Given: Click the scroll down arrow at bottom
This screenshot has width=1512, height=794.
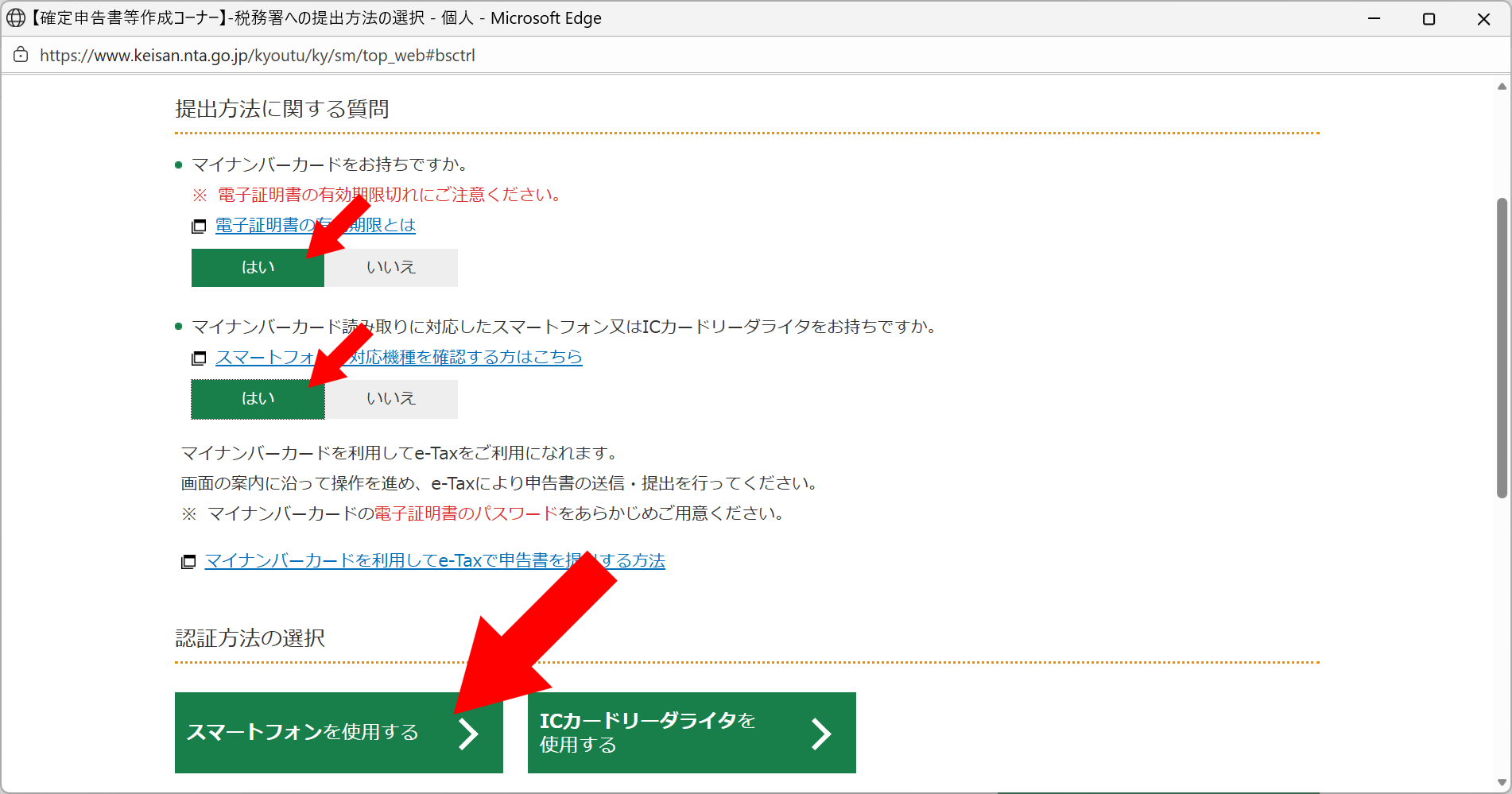Looking at the screenshot, I should pos(1502,783).
